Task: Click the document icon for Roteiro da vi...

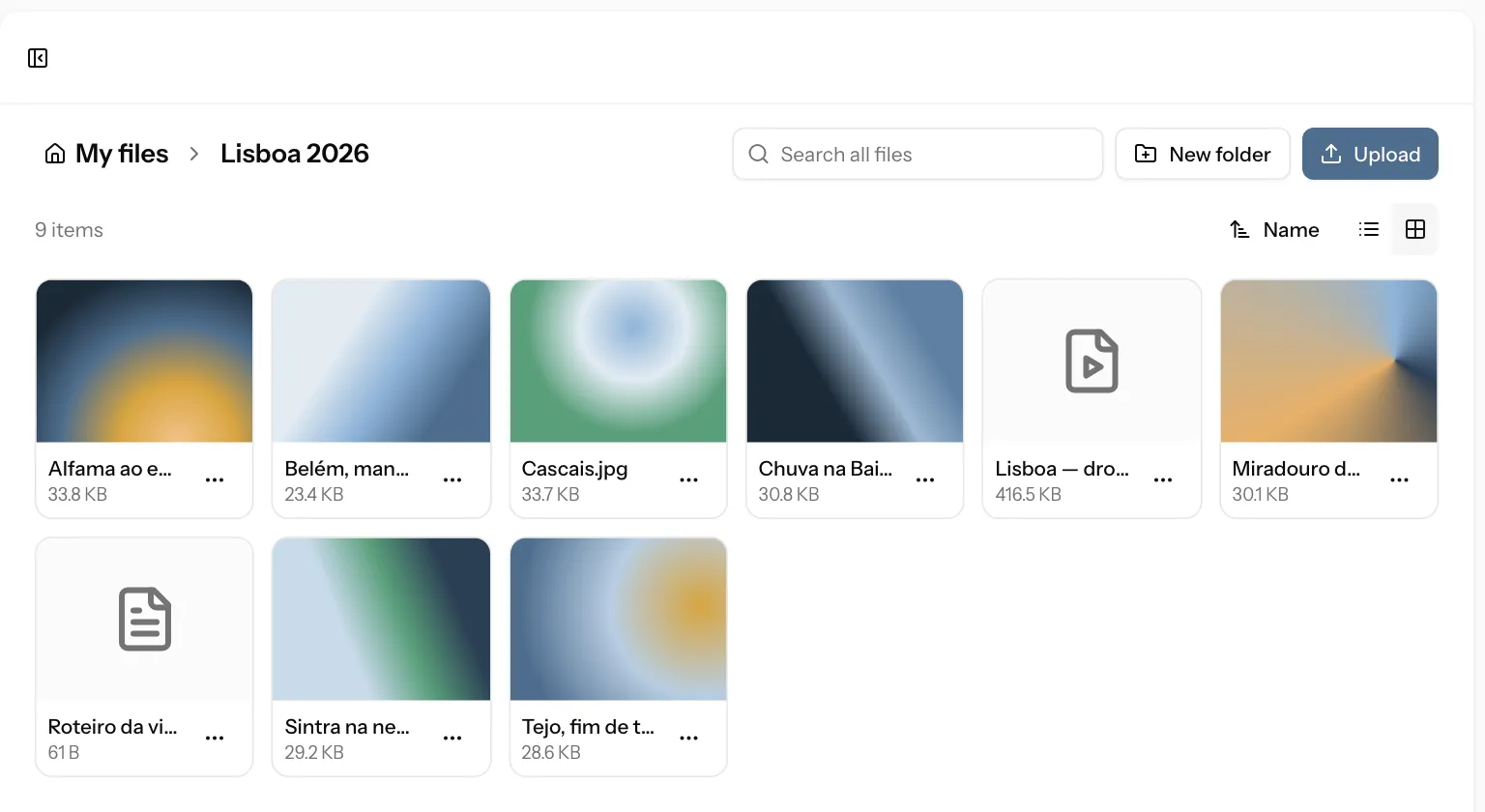Action: pyautogui.click(x=144, y=620)
